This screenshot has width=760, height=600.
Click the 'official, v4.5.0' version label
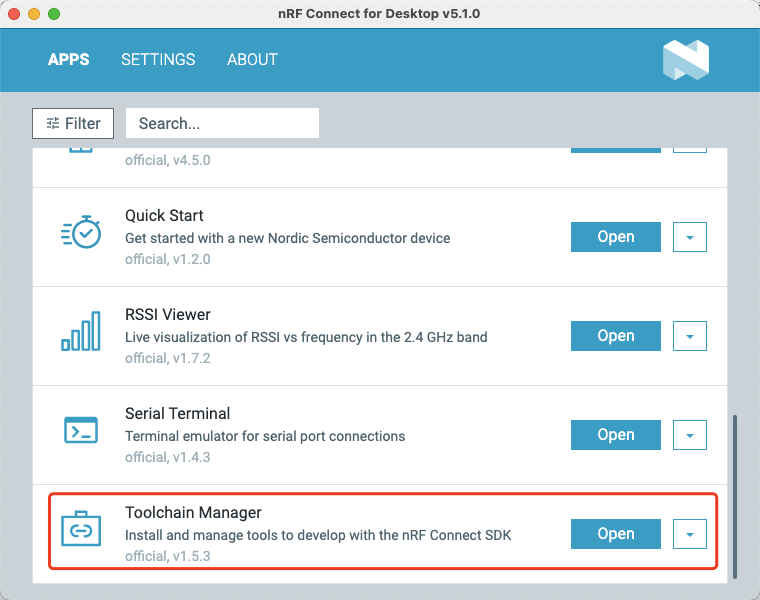coord(168,160)
